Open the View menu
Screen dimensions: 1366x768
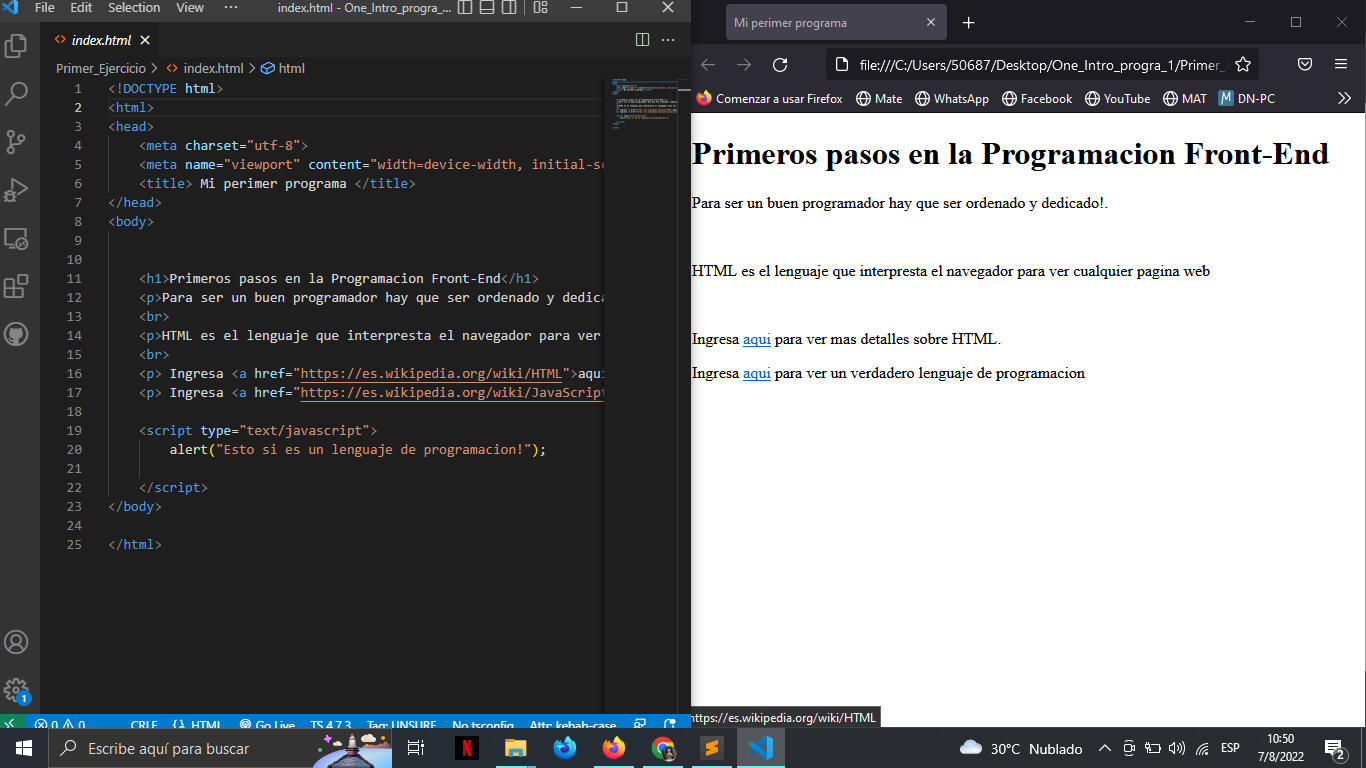click(190, 8)
